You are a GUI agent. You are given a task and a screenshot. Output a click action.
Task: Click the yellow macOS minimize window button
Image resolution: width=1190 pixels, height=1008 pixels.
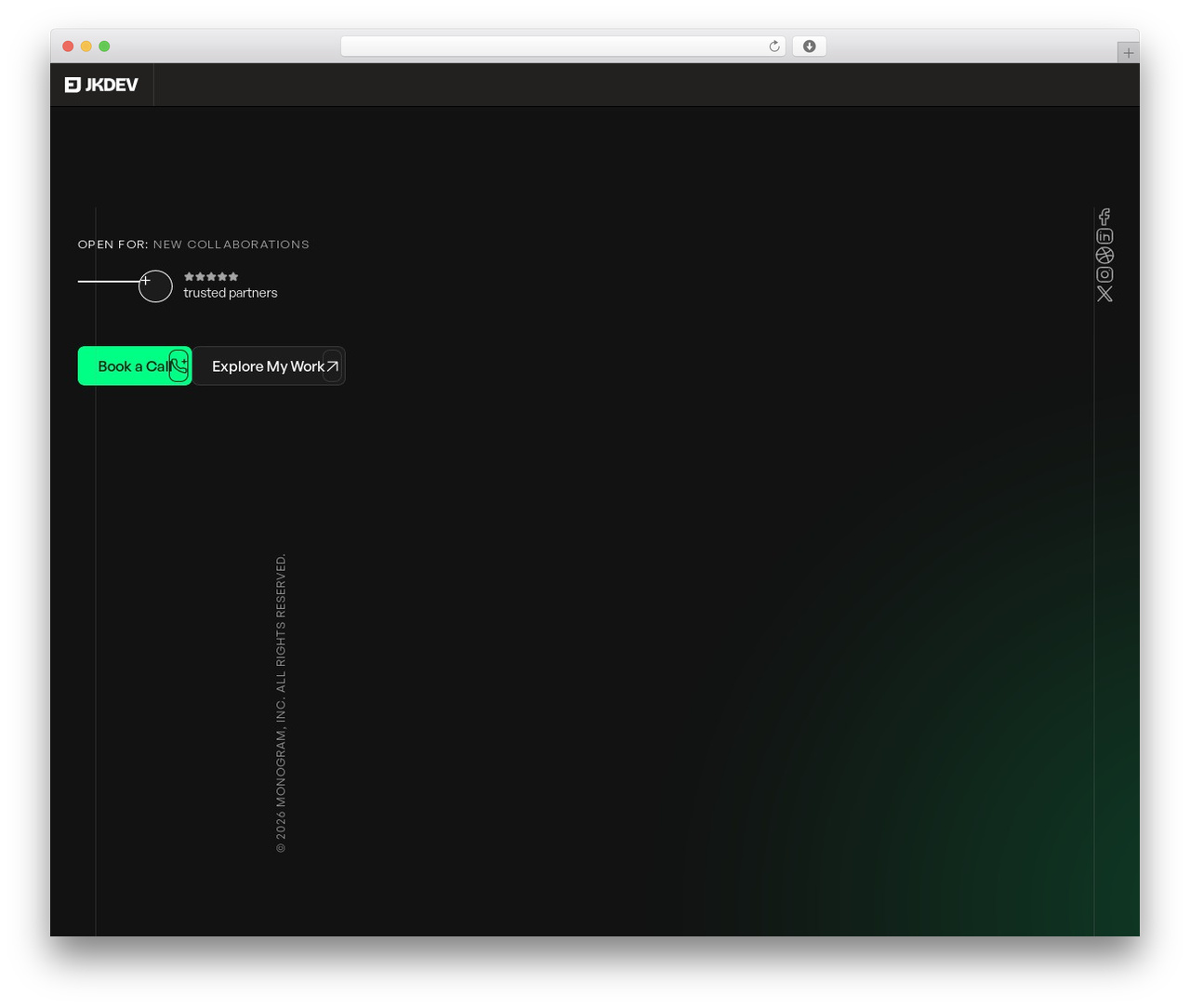[86, 46]
